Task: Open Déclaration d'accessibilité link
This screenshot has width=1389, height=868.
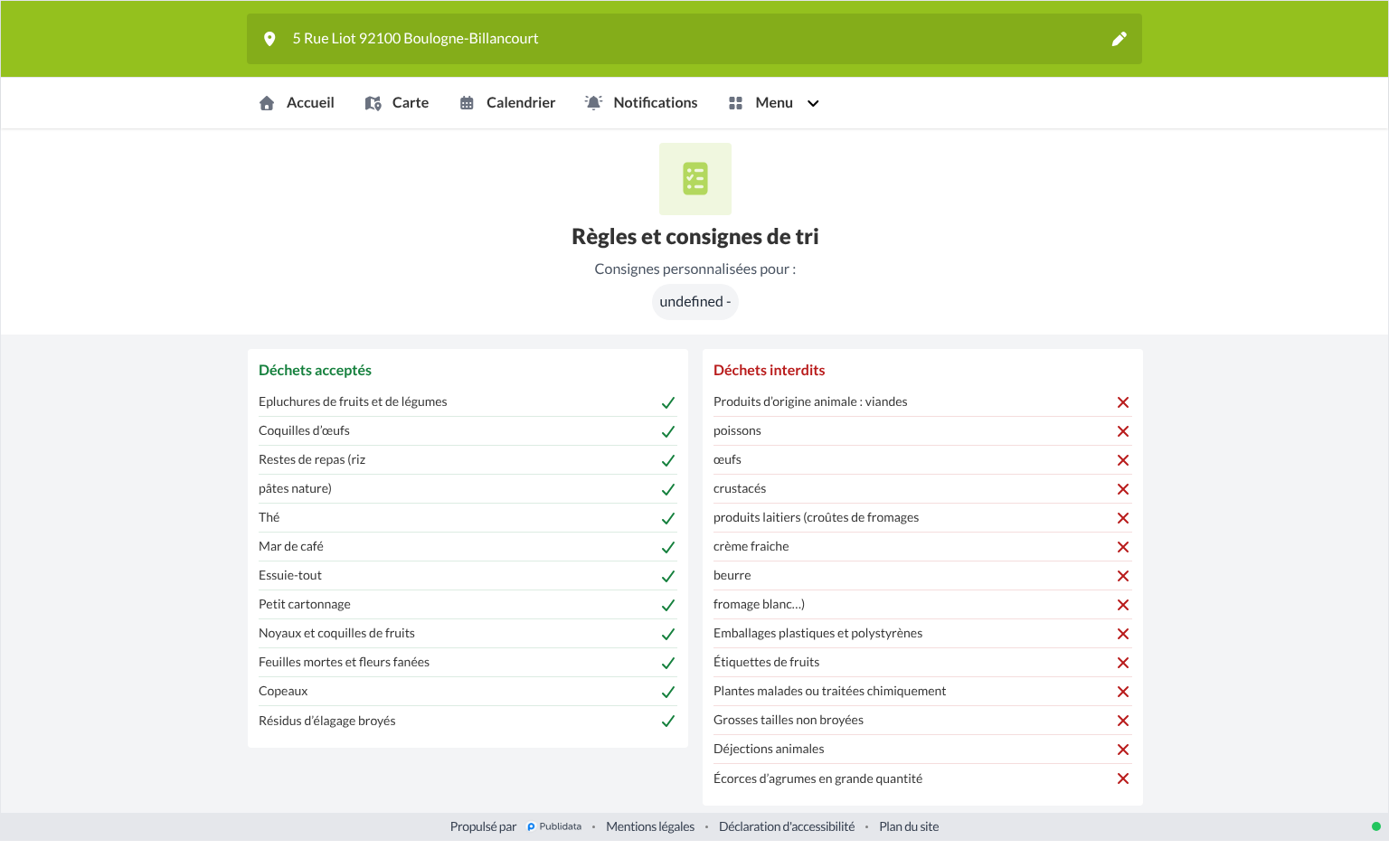Action: click(x=787, y=826)
